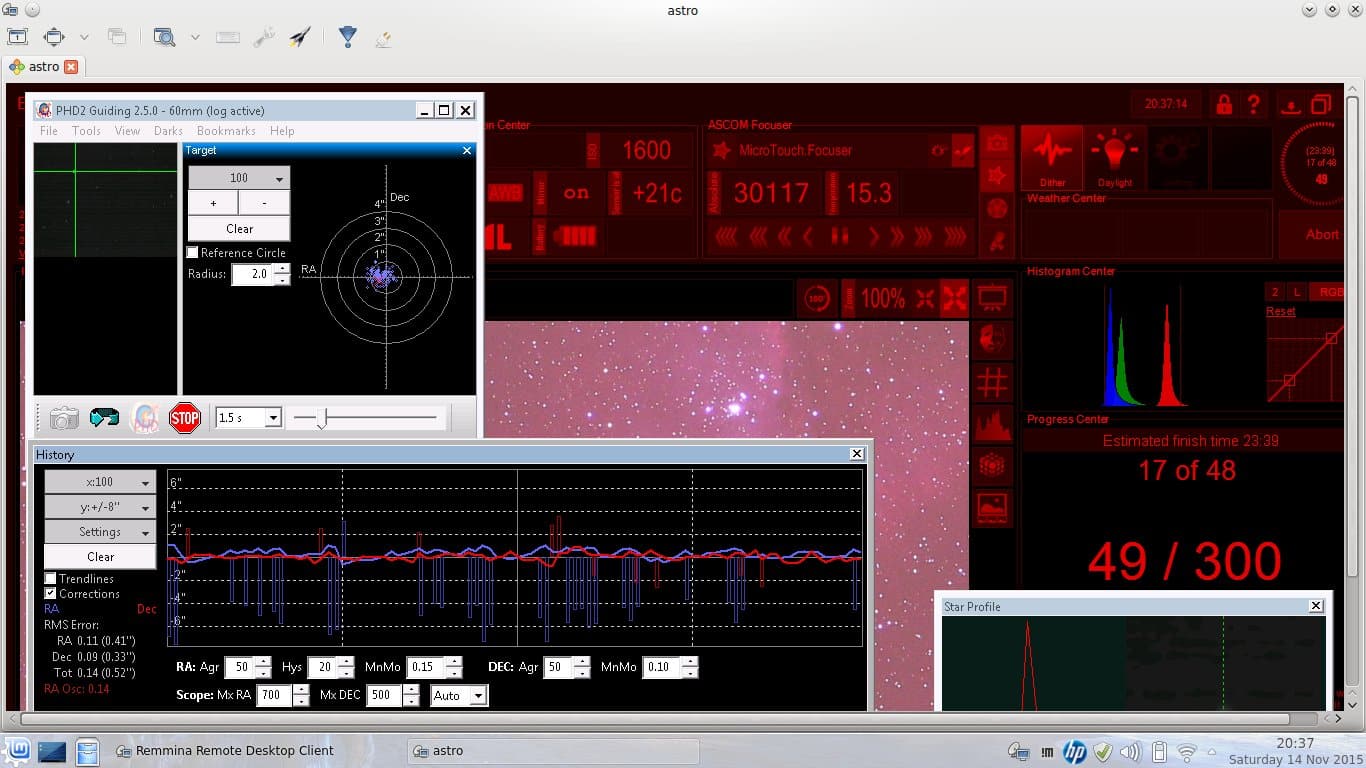Click the red rotate 180 degrees icon
The image size is (1366, 768).
click(817, 298)
